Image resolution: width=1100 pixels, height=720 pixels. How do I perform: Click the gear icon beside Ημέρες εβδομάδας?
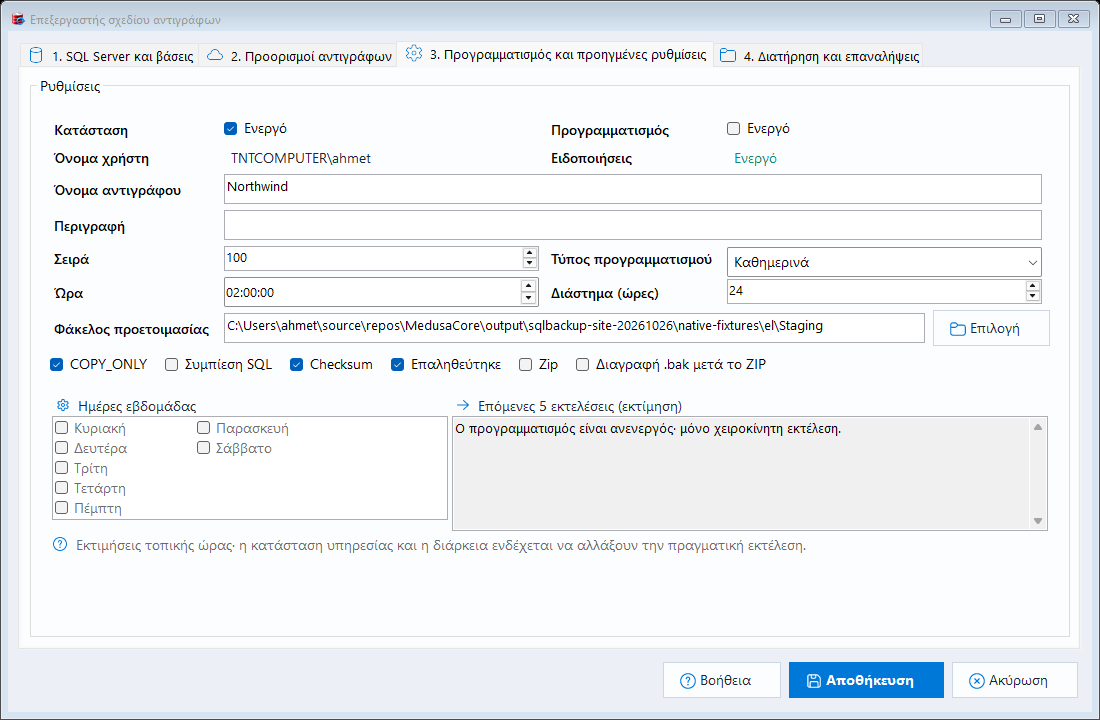(x=63, y=406)
